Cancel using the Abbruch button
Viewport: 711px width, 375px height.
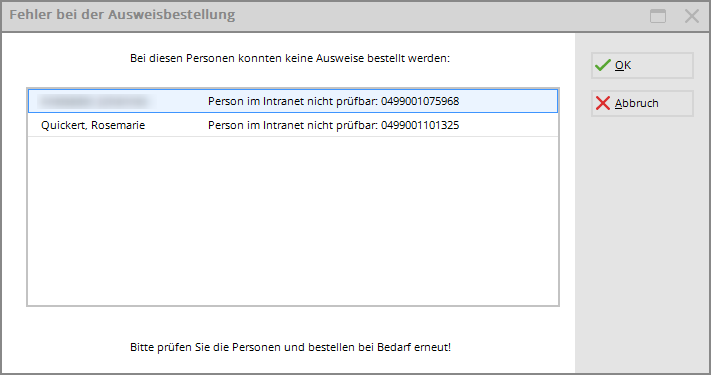click(x=642, y=103)
